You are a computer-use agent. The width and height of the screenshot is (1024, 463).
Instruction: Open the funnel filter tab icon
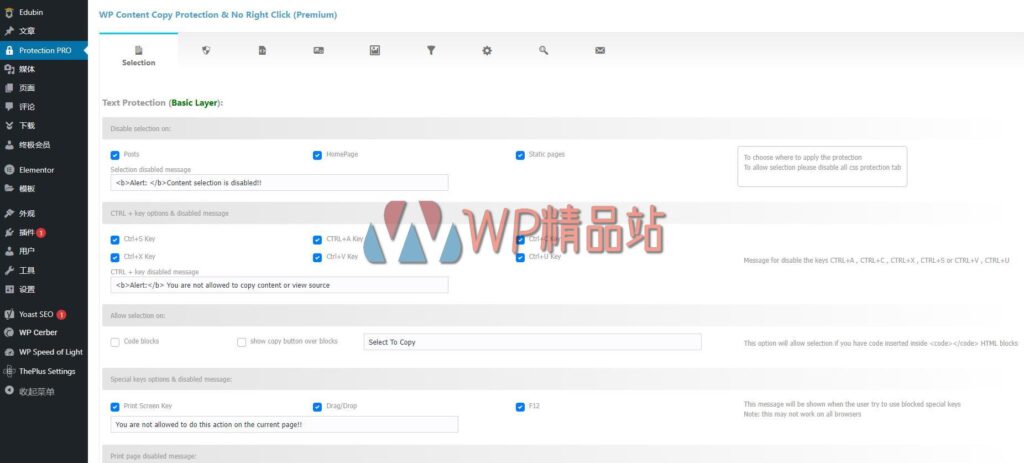pyautogui.click(x=431, y=50)
